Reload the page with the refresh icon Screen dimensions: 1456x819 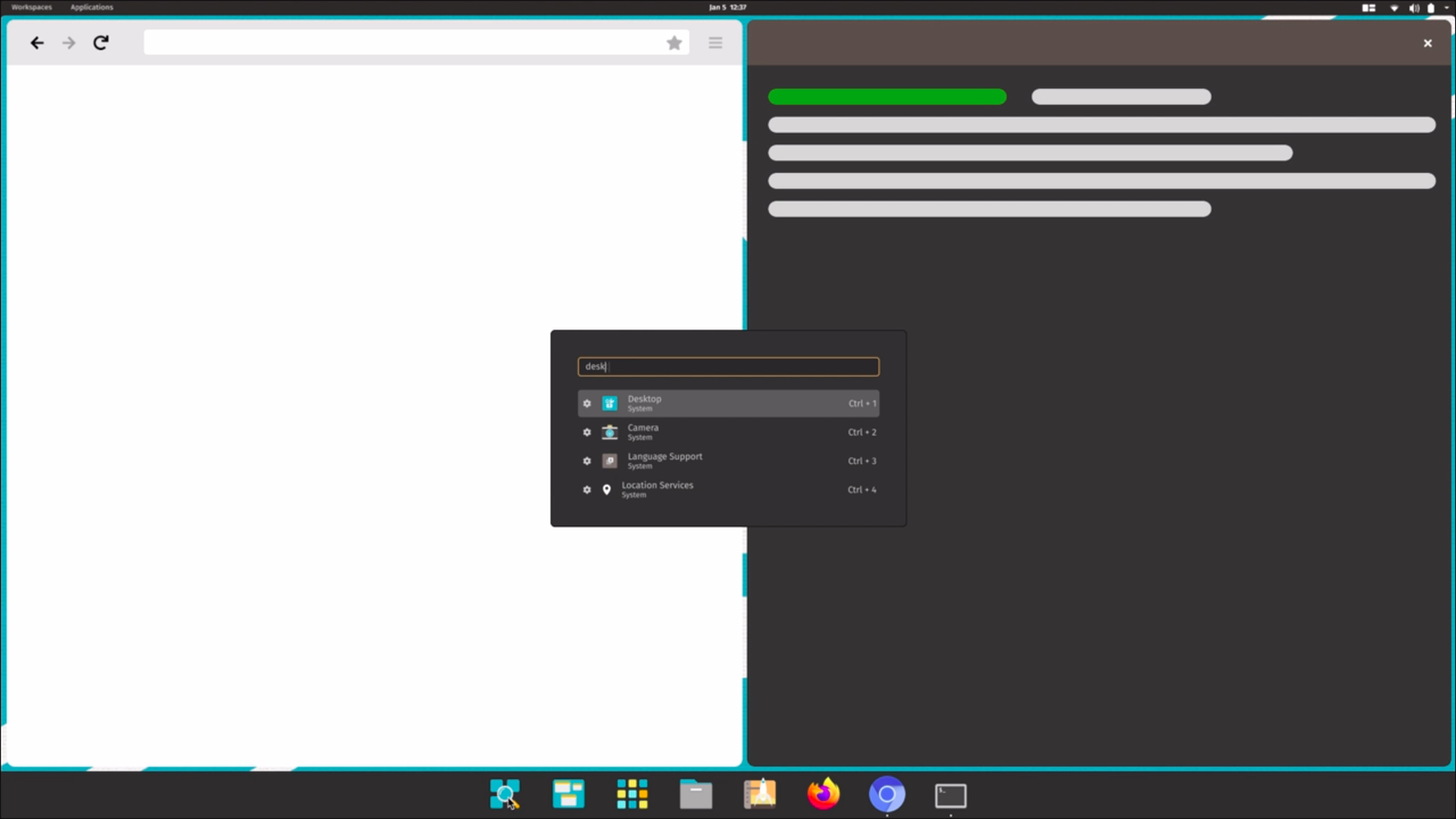click(x=101, y=43)
